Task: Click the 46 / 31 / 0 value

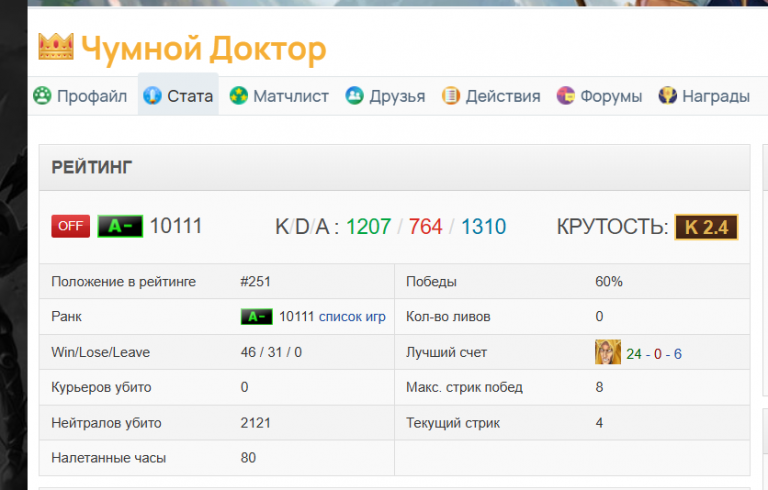Action: point(271,352)
